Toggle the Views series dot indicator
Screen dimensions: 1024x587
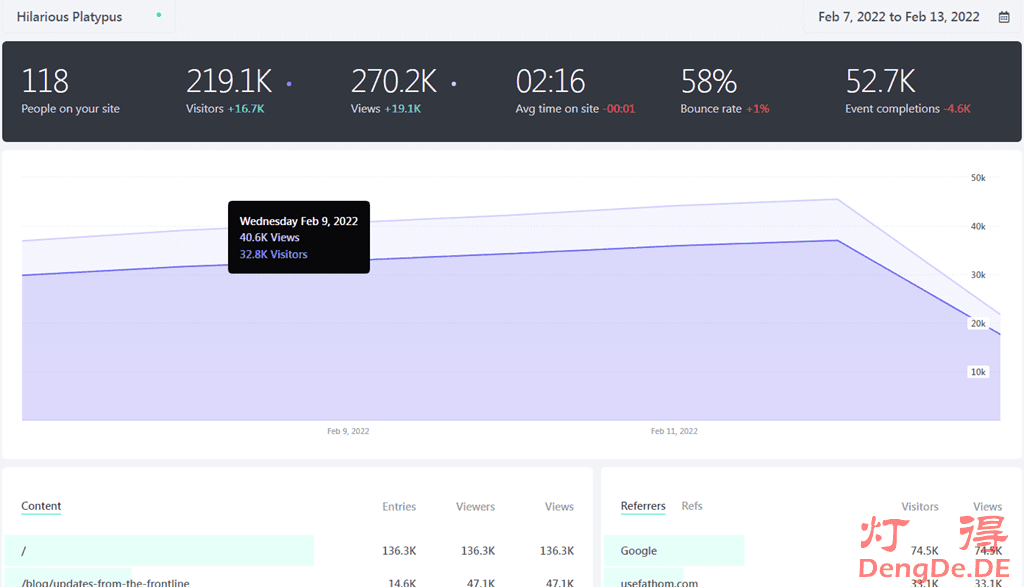[x=453, y=84]
